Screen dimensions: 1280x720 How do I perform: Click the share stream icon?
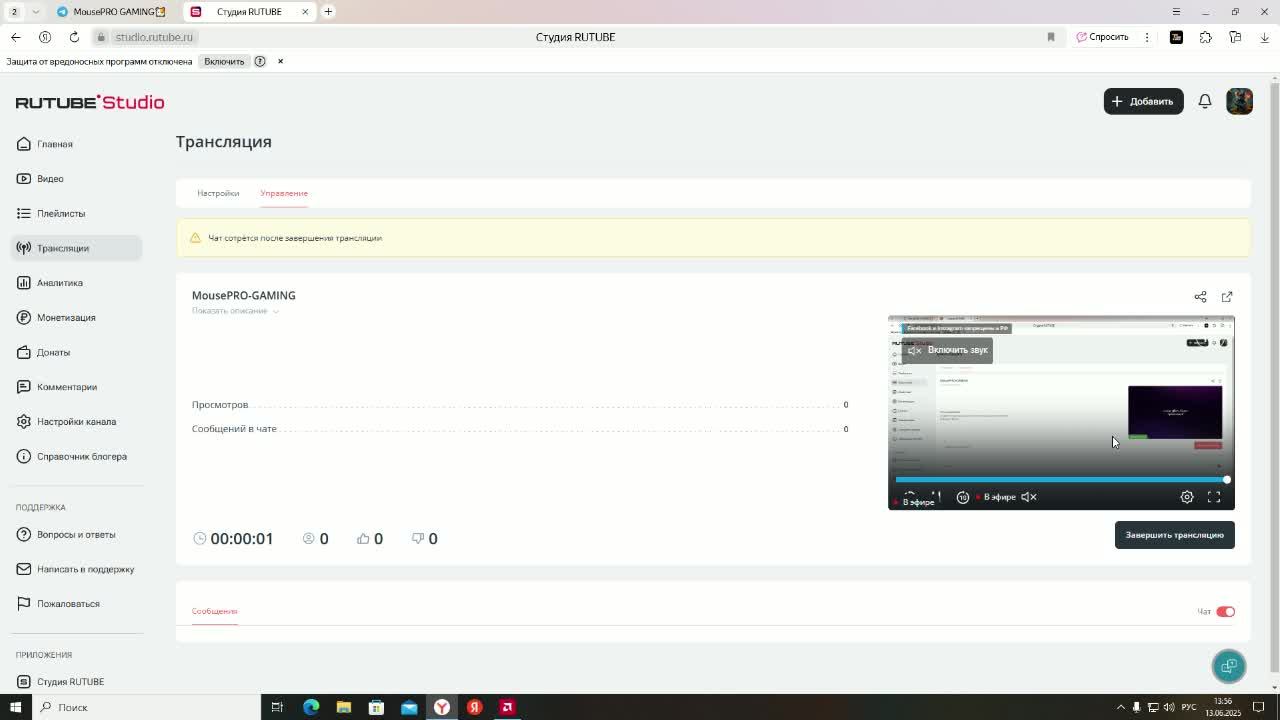1200,297
